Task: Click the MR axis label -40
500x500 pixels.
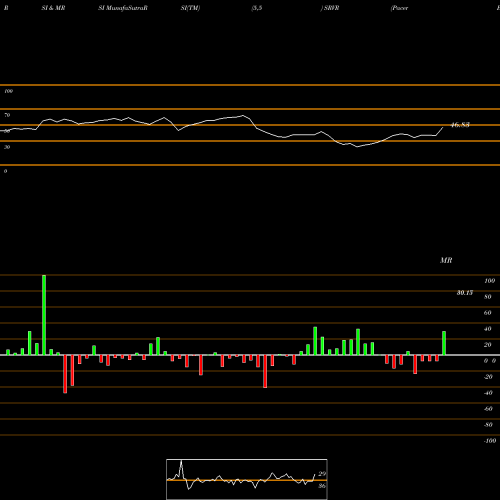Action: pyautogui.click(x=488, y=393)
